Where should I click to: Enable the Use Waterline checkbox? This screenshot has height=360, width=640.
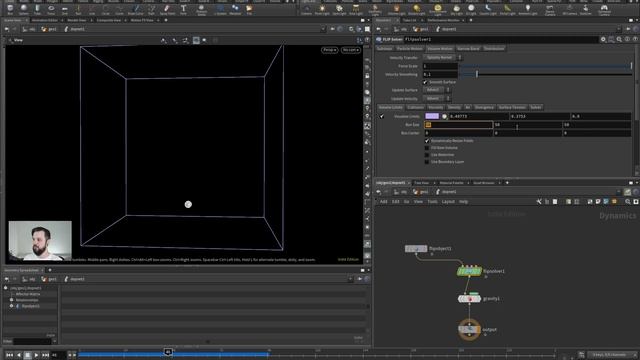pos(427,155)
